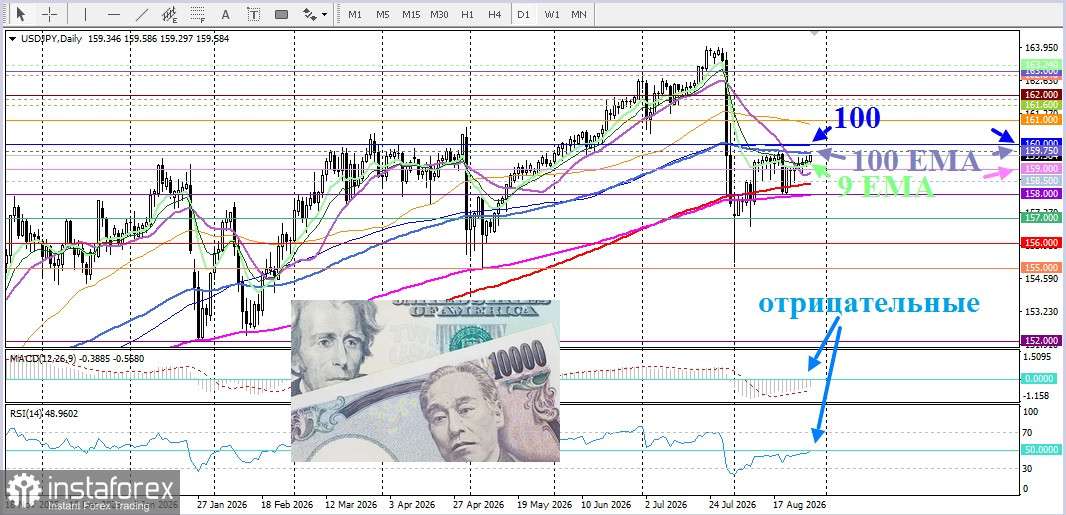Image resolution: width=1066 pixels, height=515 pixels.
Task: Click the RSI(14) 48.9602 indicator label
Action: pyautogui.click(x=43, y=412)
